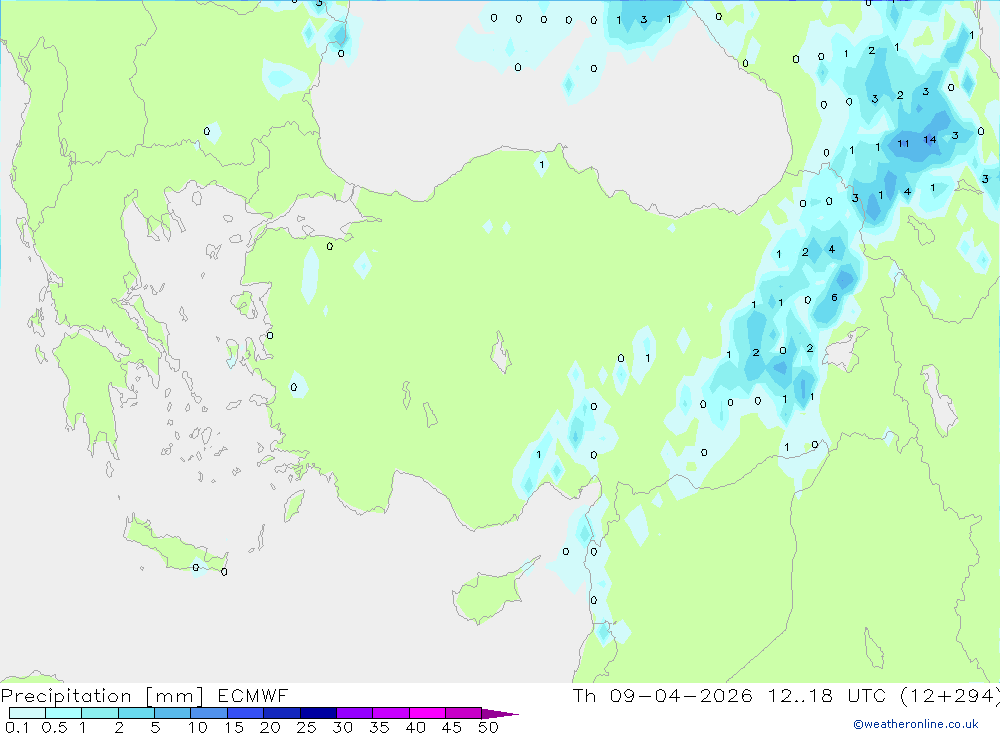This screenshot has width=1000, height=733.
Task: Open the weatheronline.co.uk copyright link
Action: (916, 724)
